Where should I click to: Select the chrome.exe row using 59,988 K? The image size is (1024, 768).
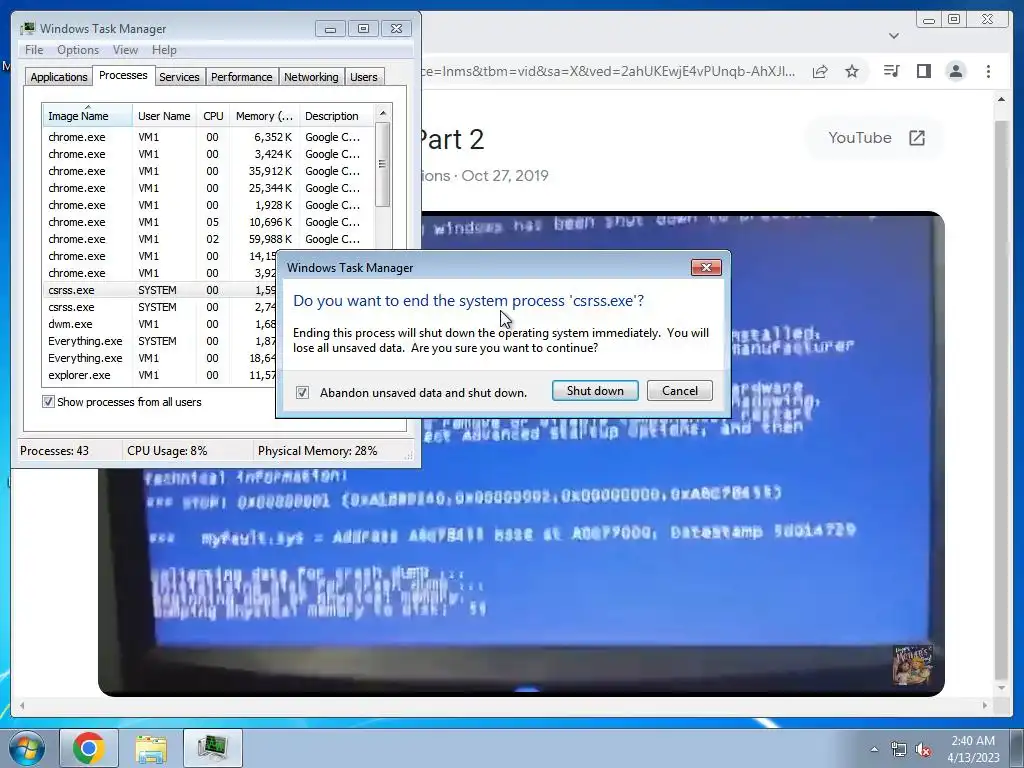coord(209,239)
